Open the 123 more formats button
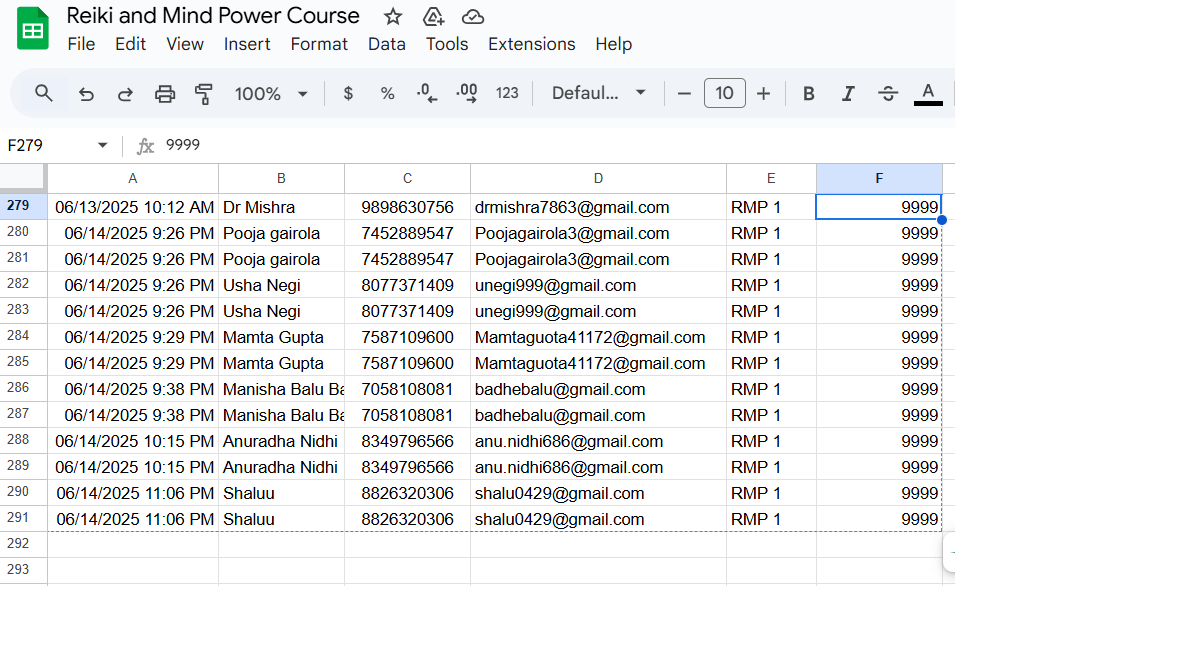 507,93
